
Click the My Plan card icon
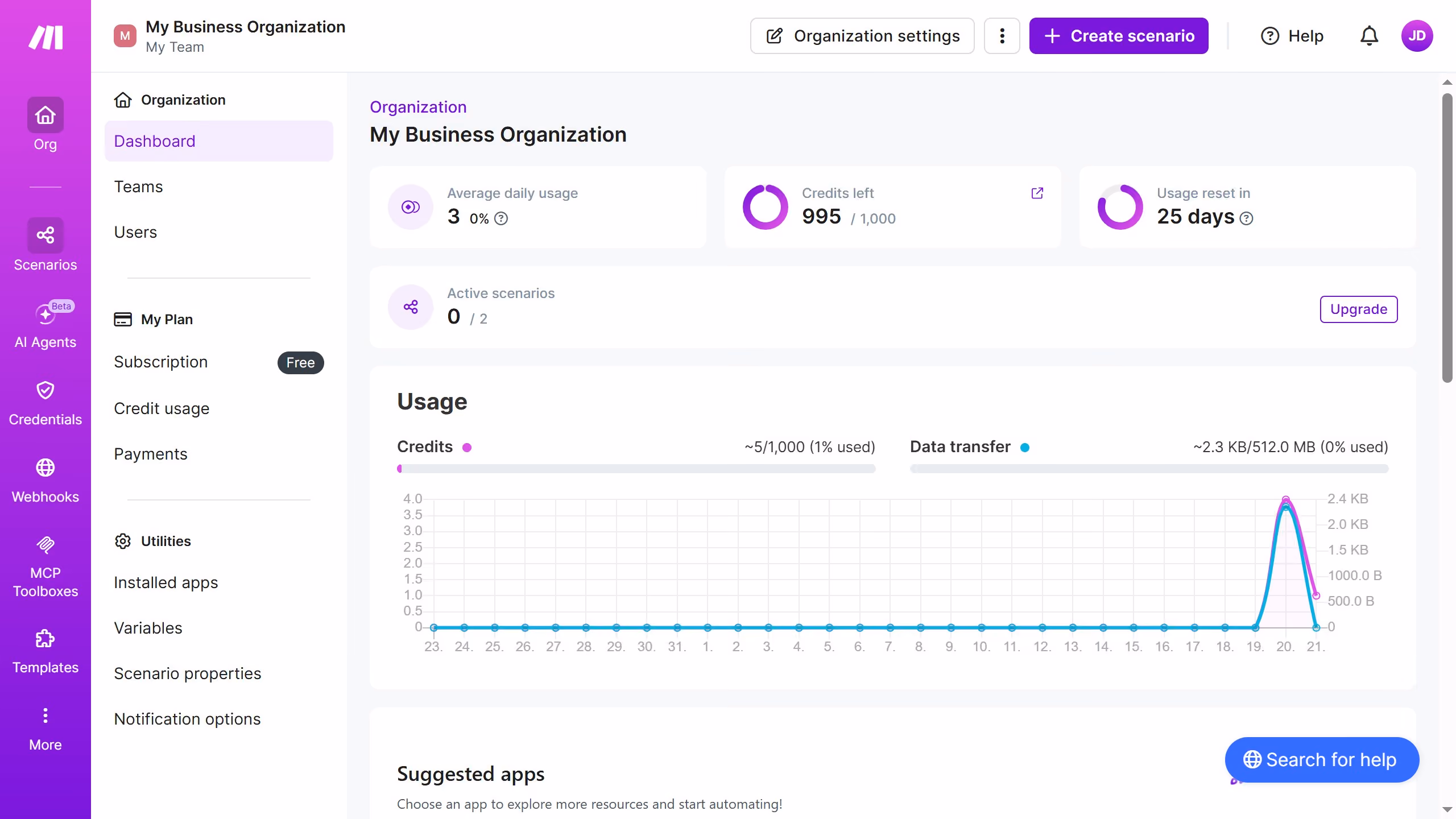point(123,319)
